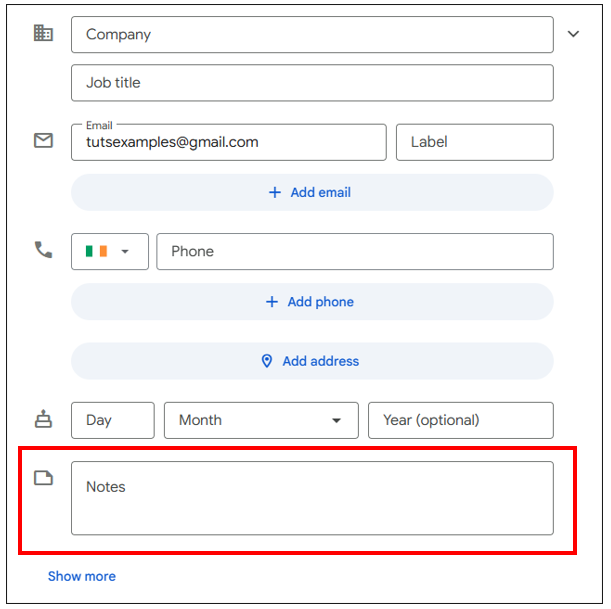Screen dimensions: 611x609
Task: Open the country flag code dropdown
Action: click(110, 252)
